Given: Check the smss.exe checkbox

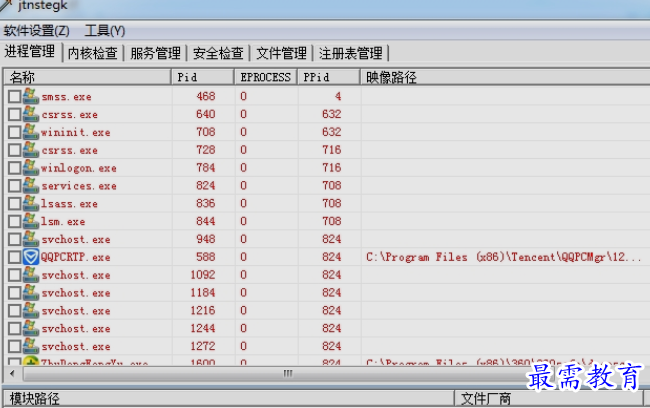Looking at the screenshot, I should coord(15,97).
